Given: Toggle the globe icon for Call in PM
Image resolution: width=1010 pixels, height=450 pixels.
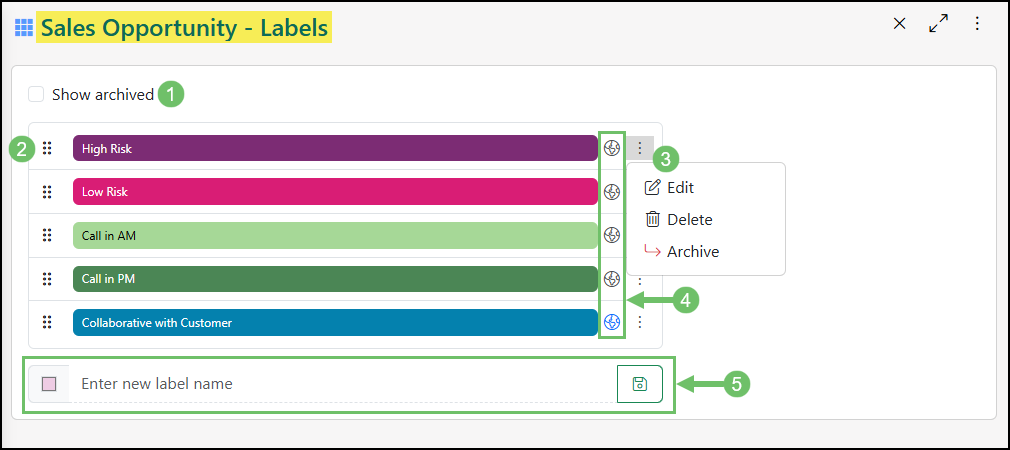Looking at the screenshot, I should click(x=612, y=279).
